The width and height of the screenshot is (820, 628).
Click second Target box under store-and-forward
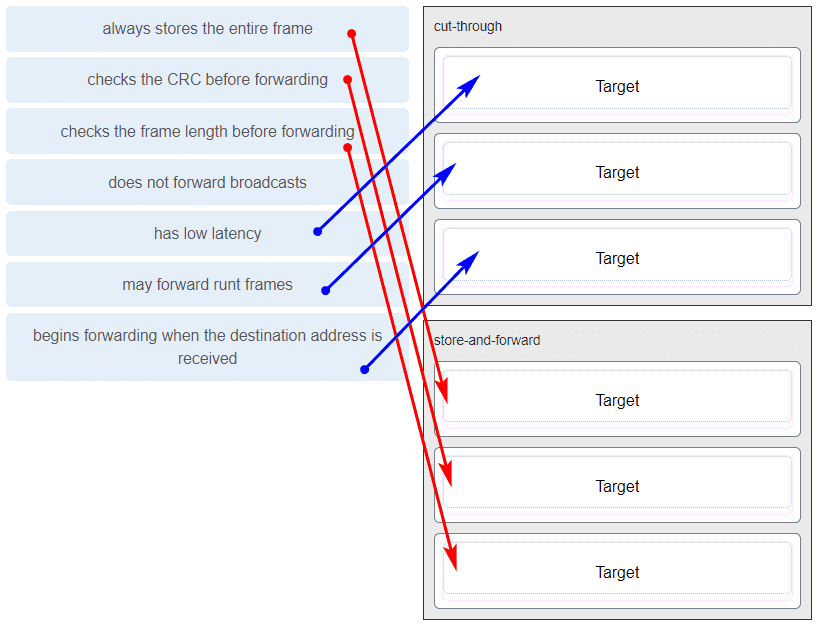coord(617,485)
